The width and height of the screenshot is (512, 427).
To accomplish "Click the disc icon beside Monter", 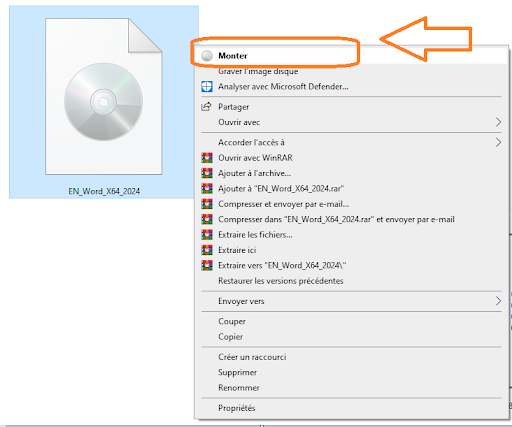I will 207,56.
